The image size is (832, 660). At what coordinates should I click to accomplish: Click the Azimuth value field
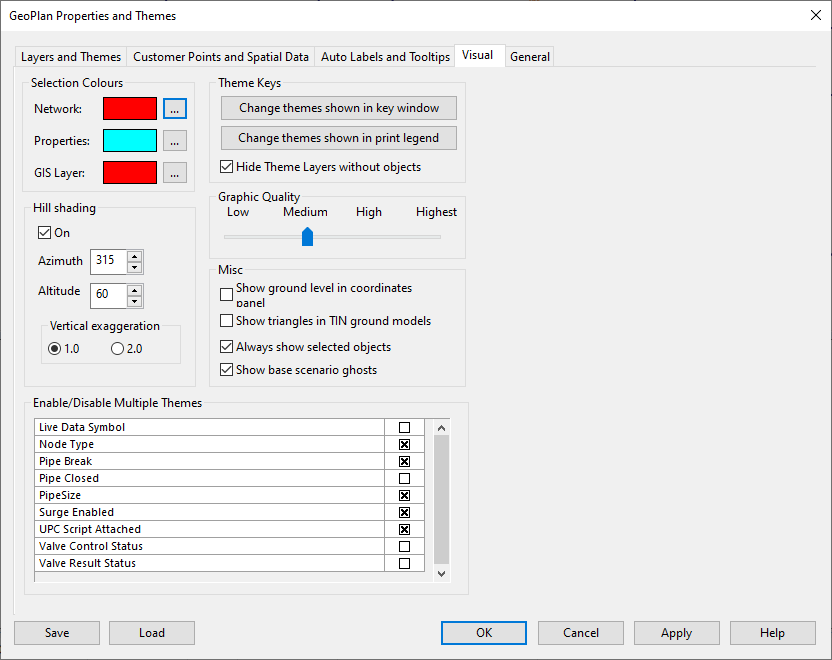pyautogui.click(x=108, y=262)
